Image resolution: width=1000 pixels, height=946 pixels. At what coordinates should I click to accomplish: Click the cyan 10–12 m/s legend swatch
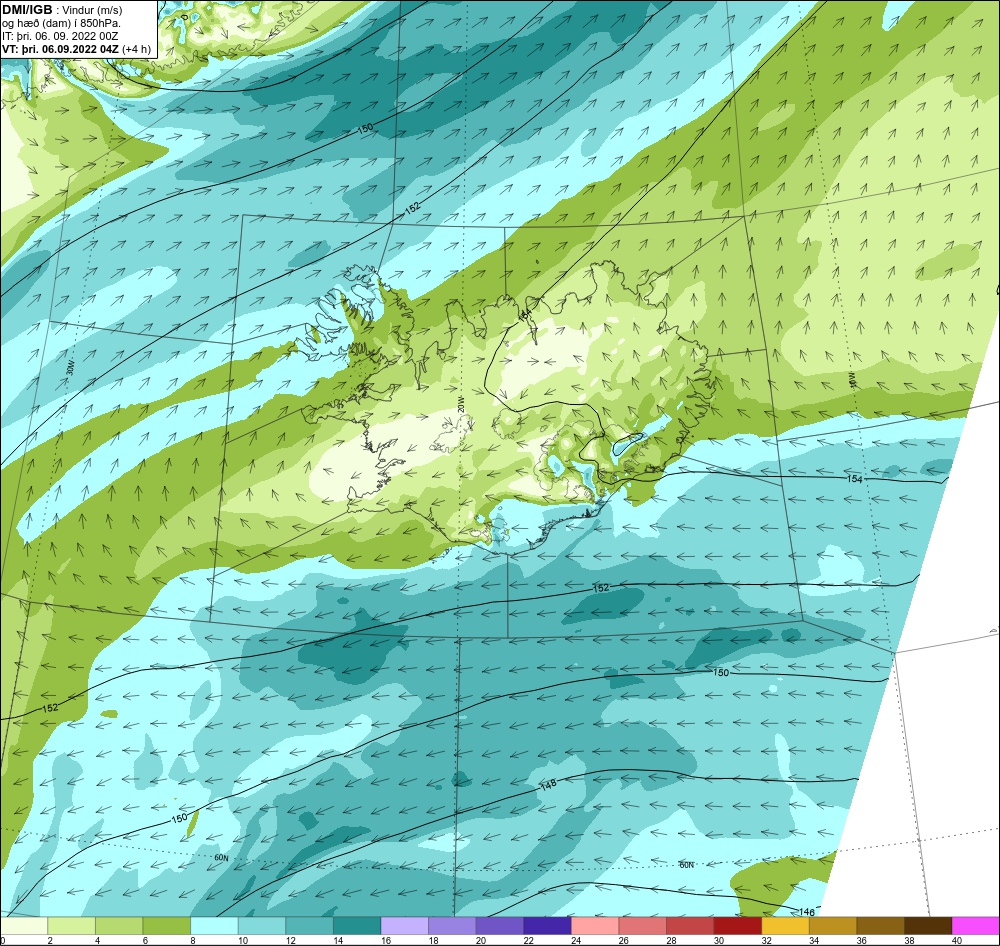click(261, 925)
